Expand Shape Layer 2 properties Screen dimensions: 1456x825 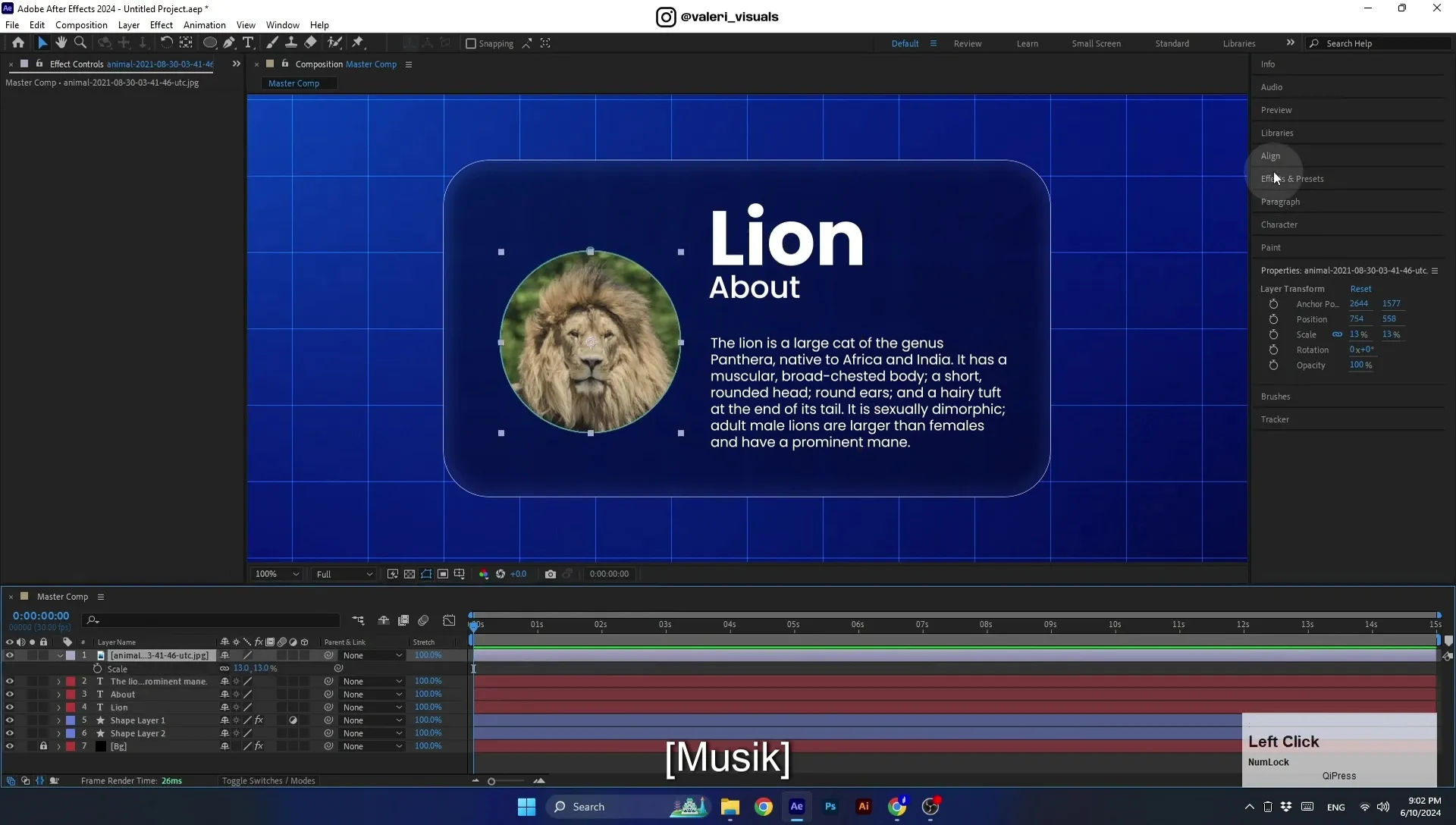click(58, 733)
